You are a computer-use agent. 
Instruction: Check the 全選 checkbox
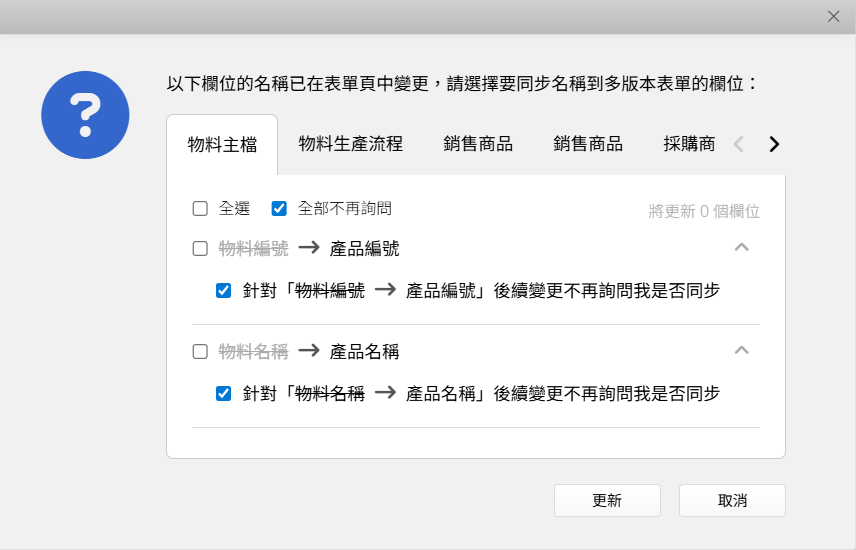200,209
